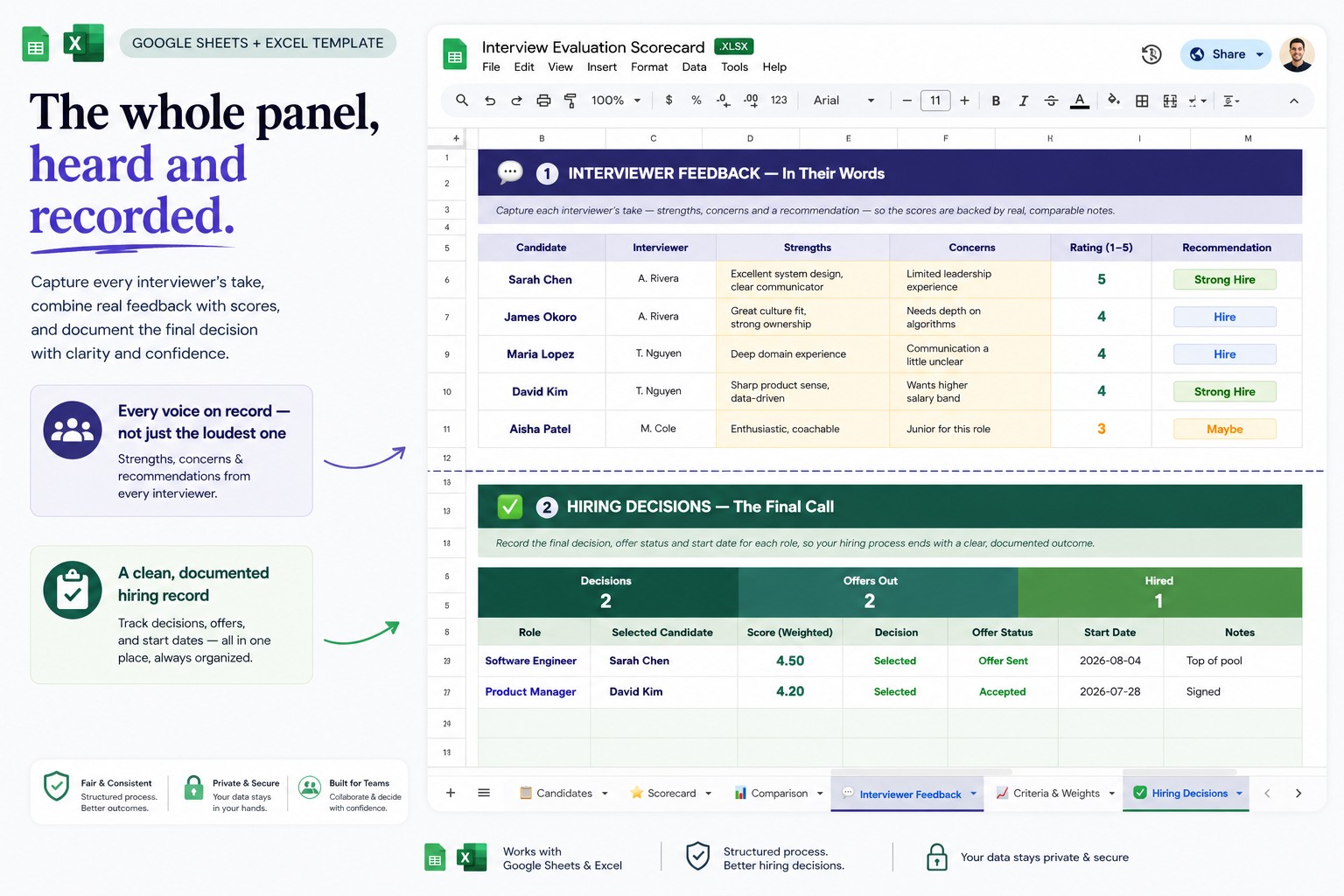Undo the last action
This screenshot has height=896, width=1344.
coord(490,101)
